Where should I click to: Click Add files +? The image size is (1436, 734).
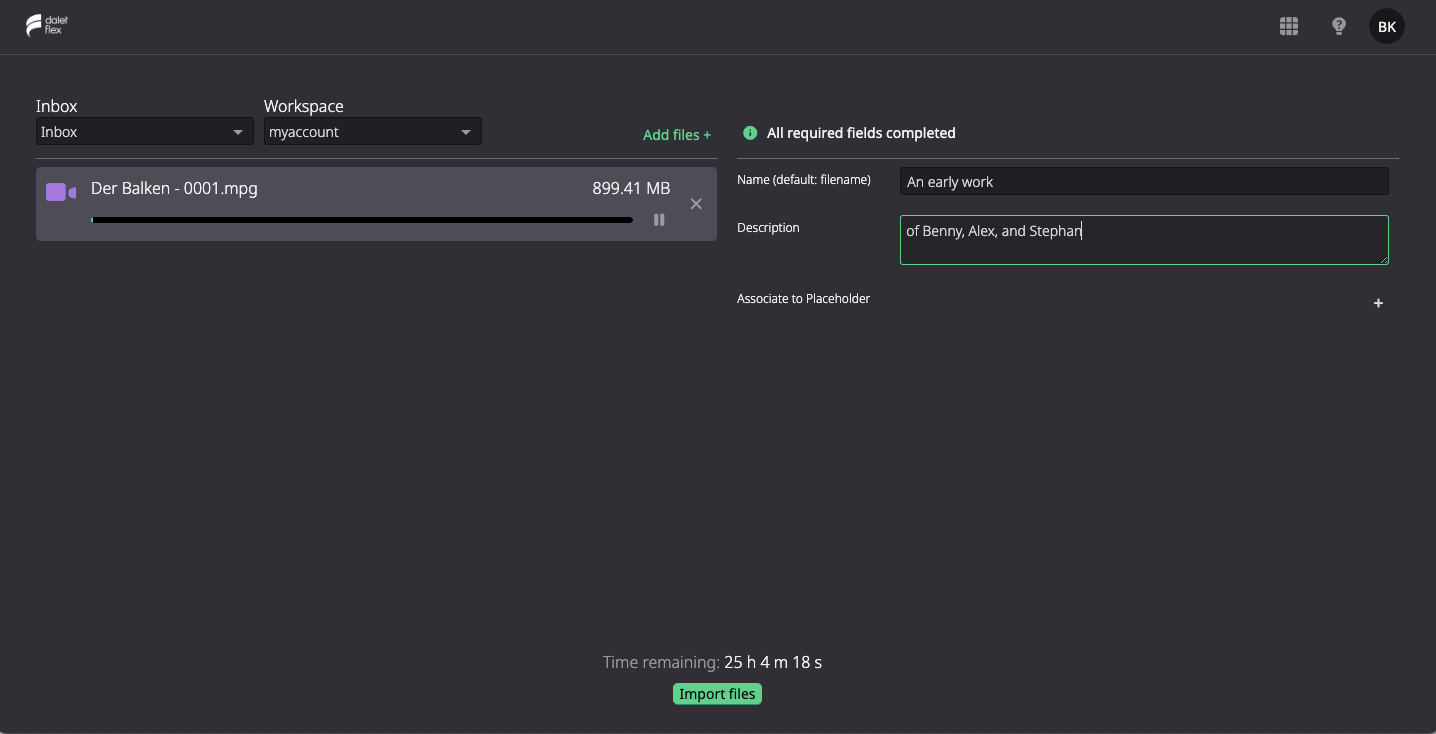(x=677, y=134)
